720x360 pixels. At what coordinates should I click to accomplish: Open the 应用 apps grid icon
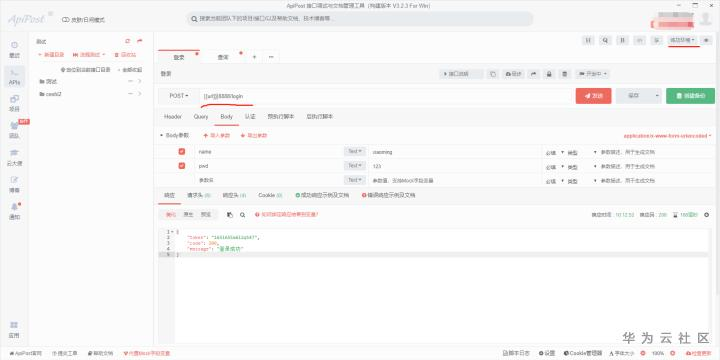[x=14, y=329]
